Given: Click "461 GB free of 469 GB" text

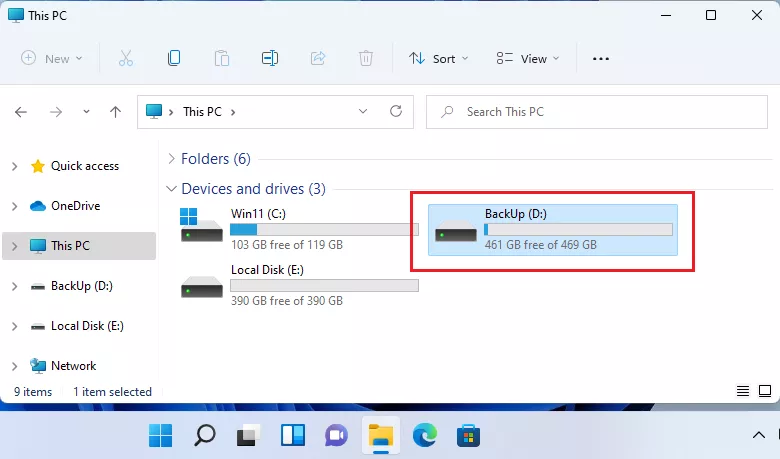Looking at the screenshot, I should [541, 245].
